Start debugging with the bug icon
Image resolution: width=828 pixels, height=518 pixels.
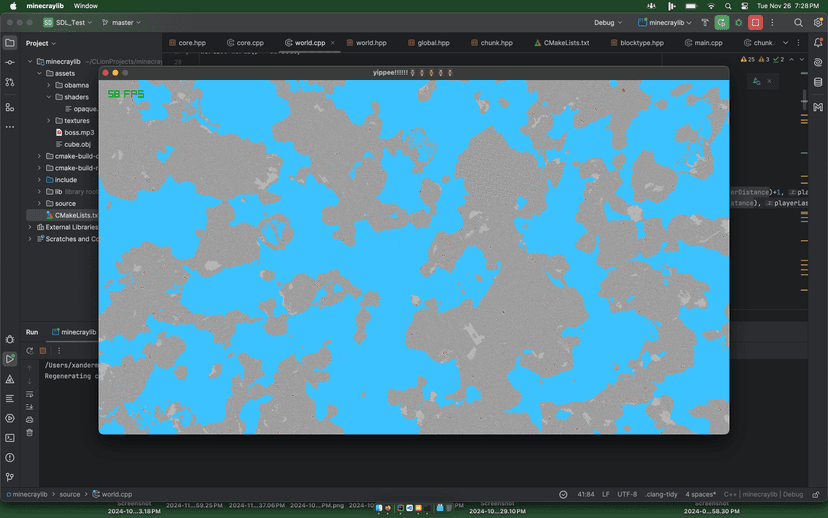click(x=738, y=22)
